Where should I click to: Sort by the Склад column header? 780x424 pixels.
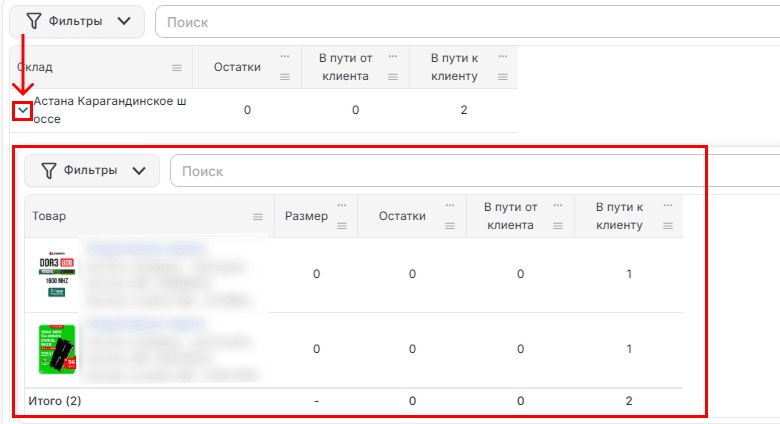(x=35, y=67)
